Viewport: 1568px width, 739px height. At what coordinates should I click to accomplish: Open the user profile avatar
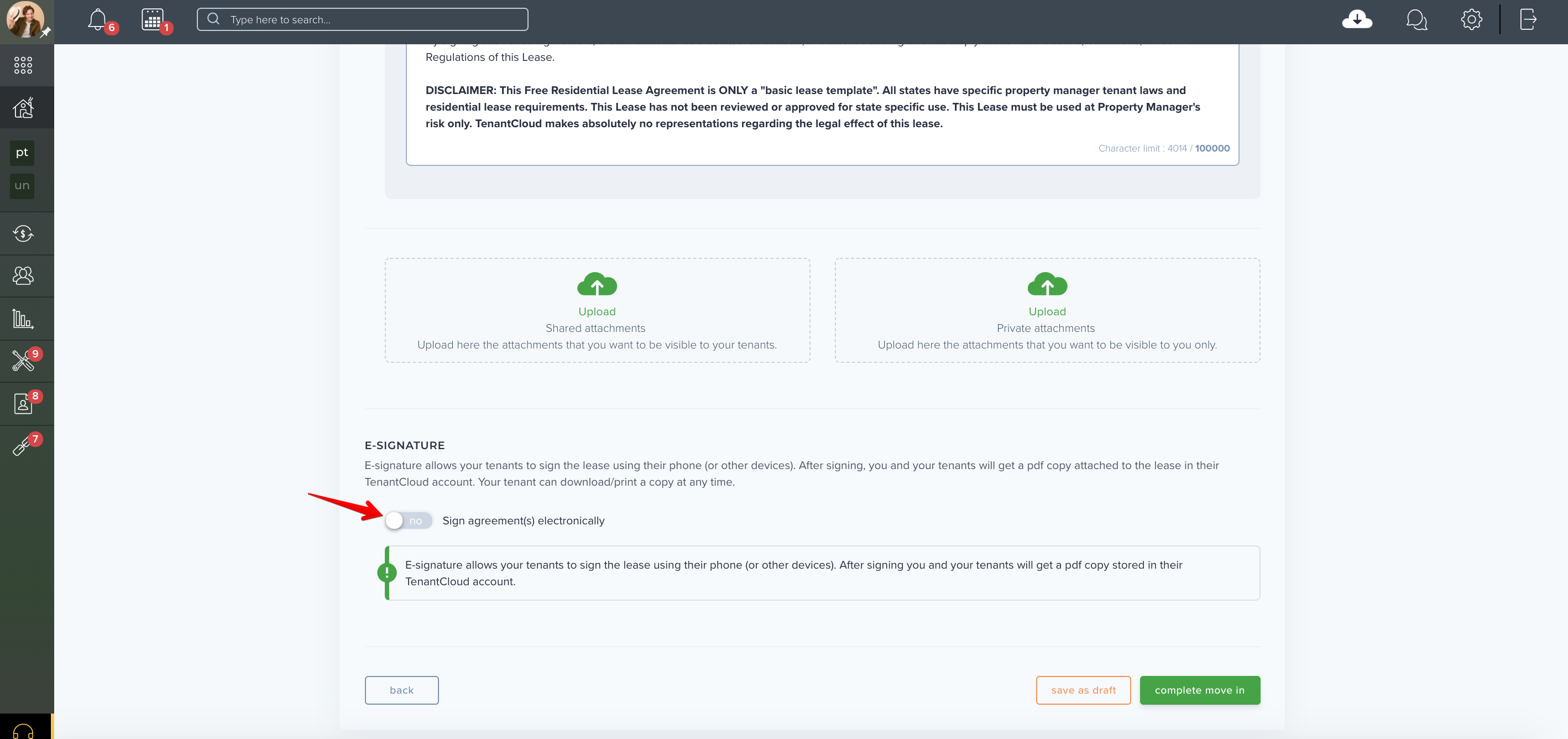point(25,19)
